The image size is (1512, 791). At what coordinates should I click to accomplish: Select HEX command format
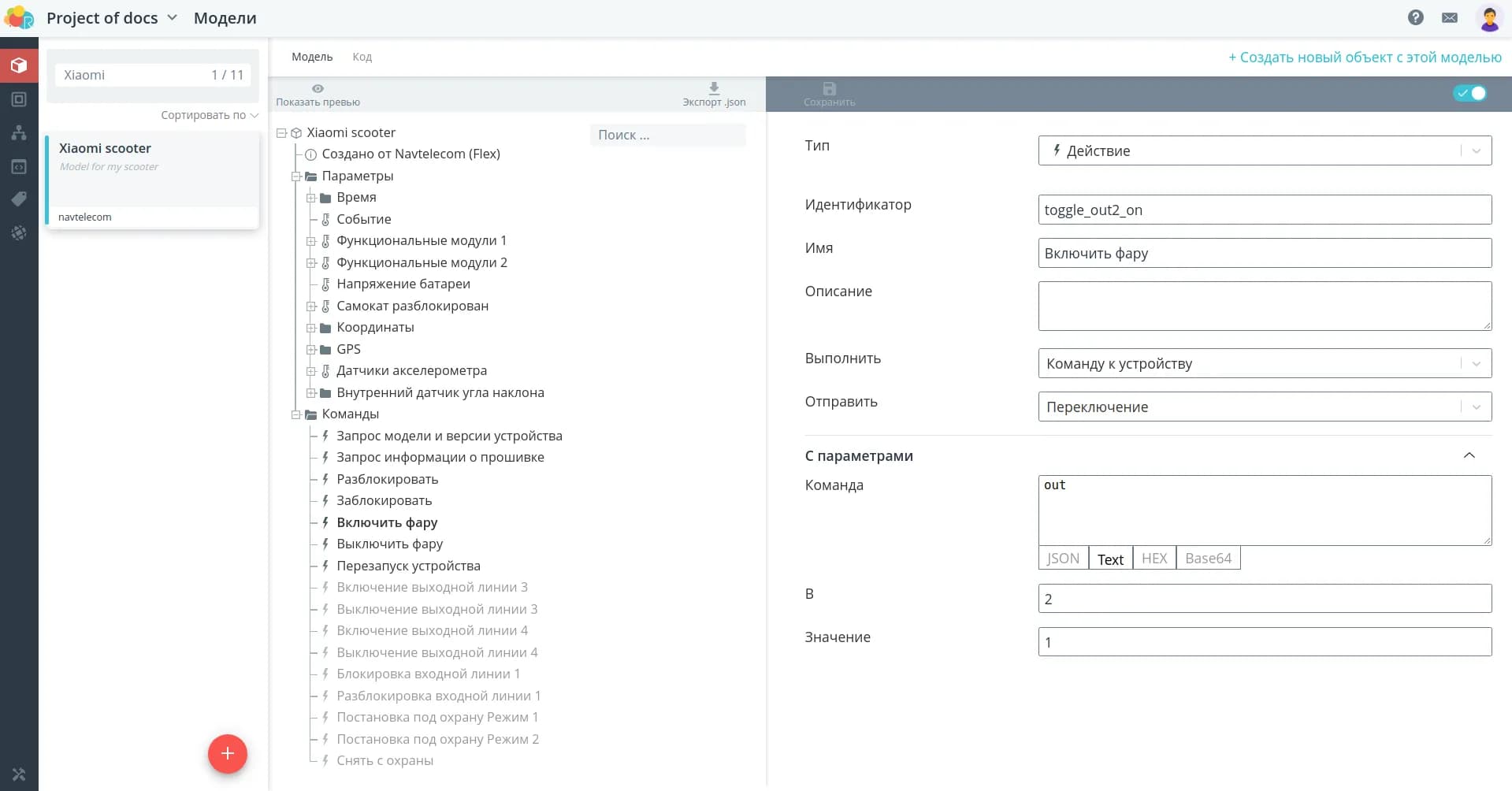1154,559
